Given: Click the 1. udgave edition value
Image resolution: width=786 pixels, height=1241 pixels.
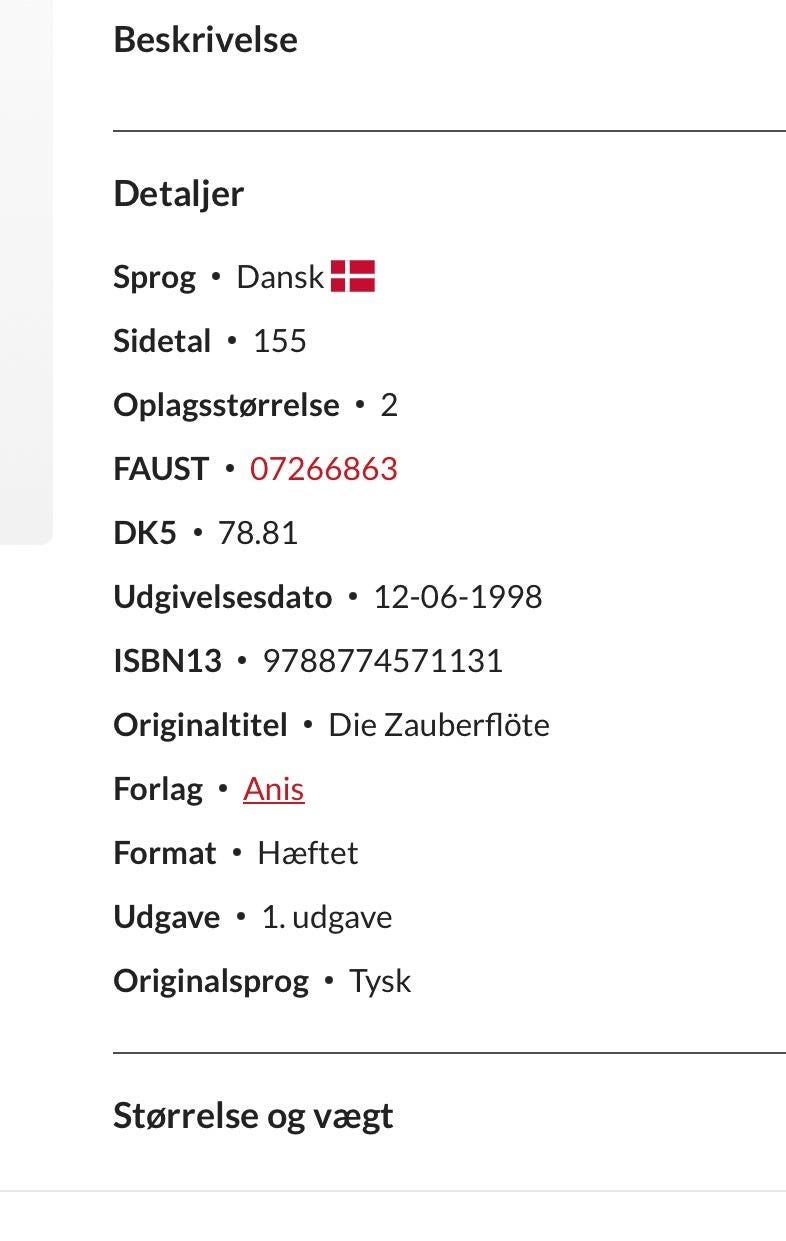Looking at the screenshot, I should click(x=326, y=917).
